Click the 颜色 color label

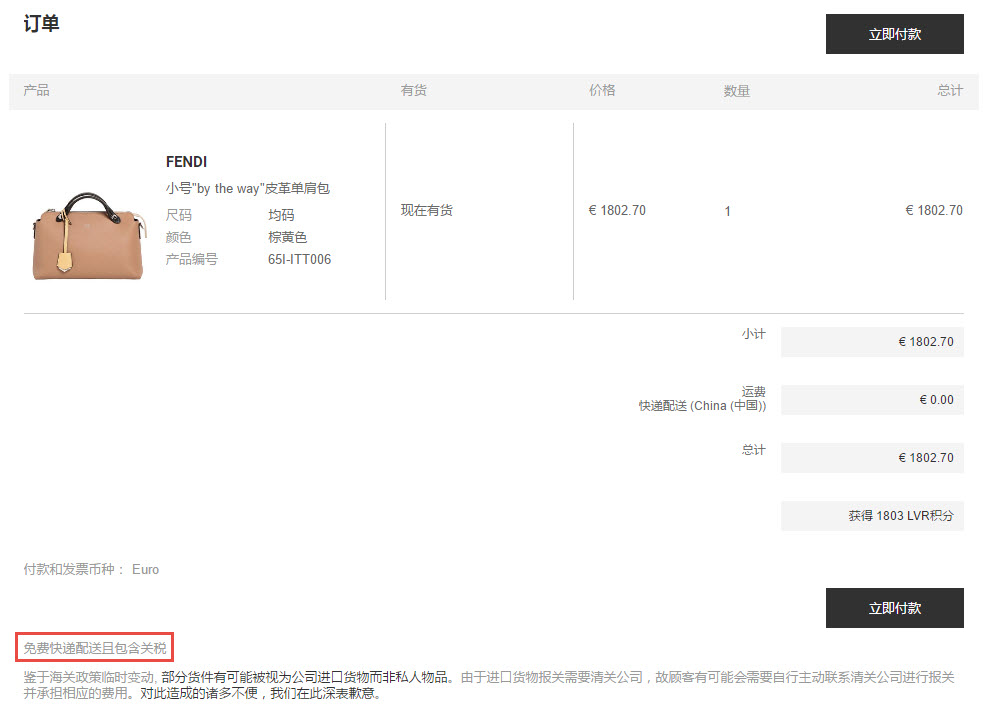tap(179, 238)
